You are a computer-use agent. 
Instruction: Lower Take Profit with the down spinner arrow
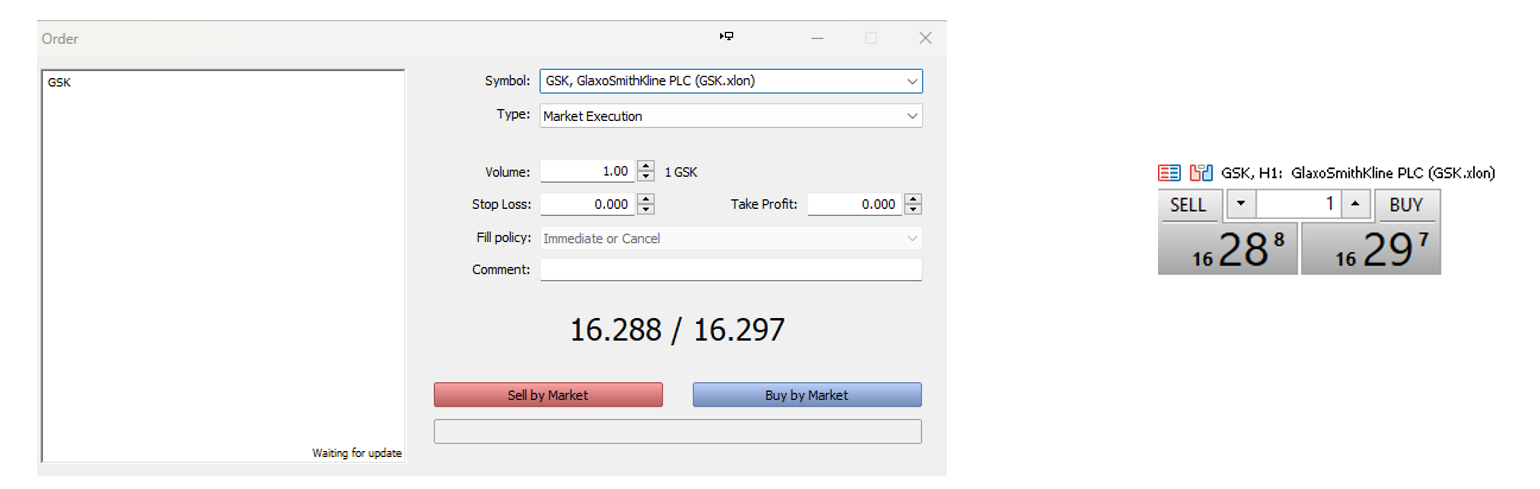(913, 210)
